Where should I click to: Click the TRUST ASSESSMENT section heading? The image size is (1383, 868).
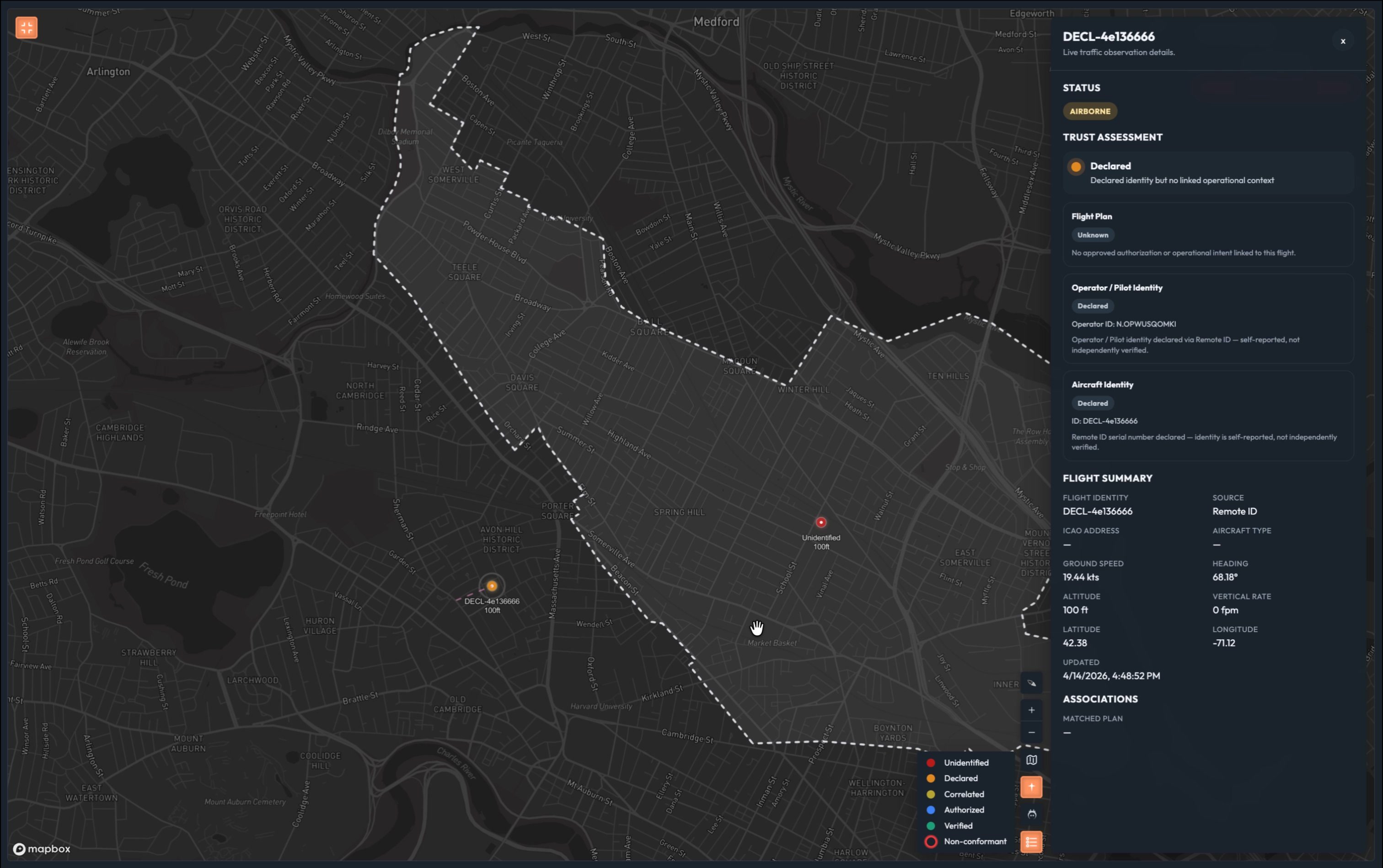coord(1112,137)
